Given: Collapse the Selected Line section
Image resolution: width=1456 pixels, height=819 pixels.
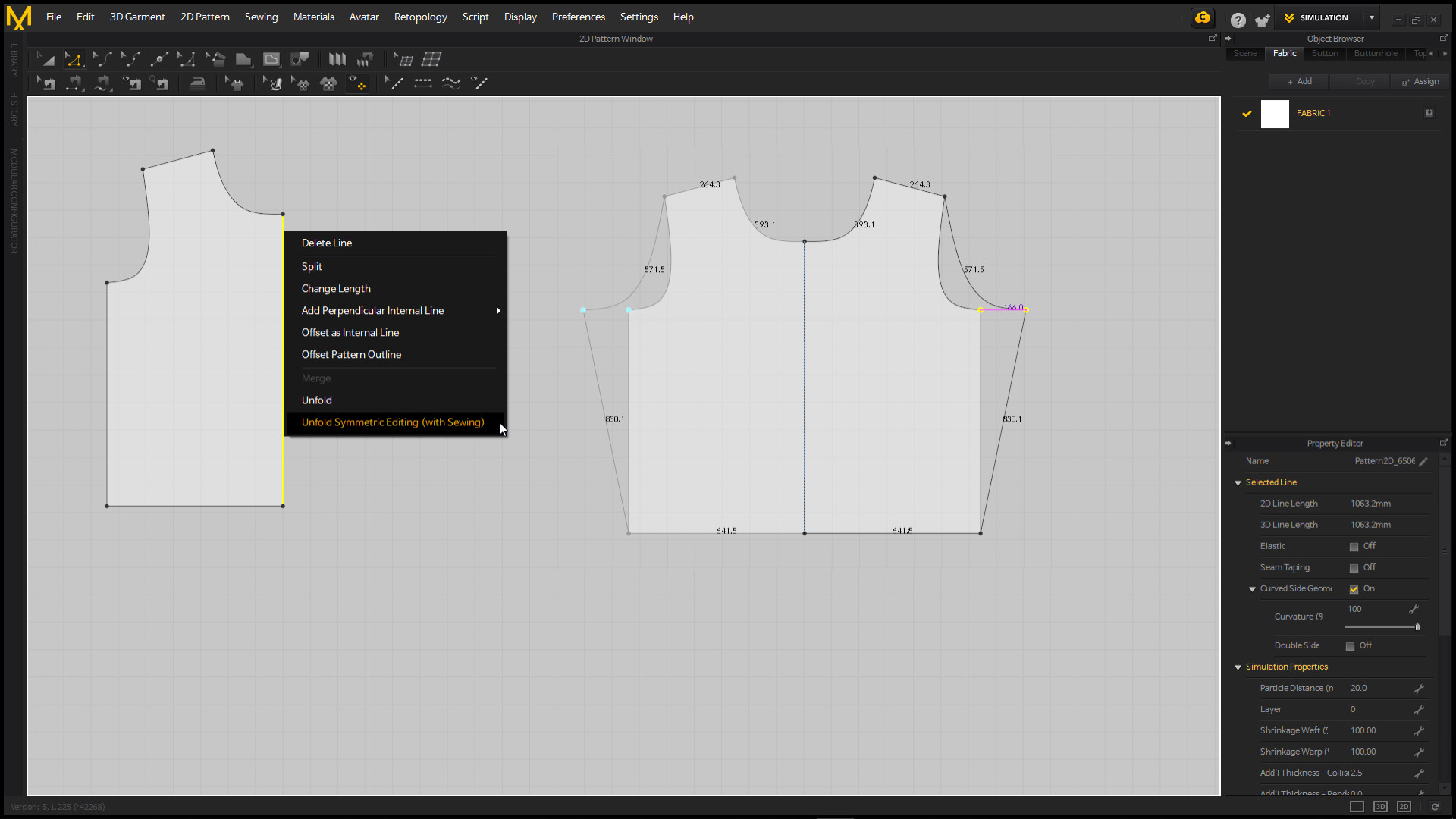Looking at the screenshot, I should coord(1238,482).
